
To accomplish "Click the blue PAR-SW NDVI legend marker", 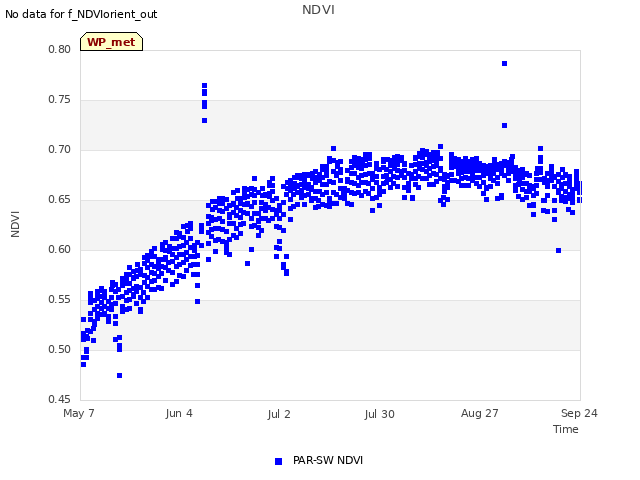I will point(278,461).
